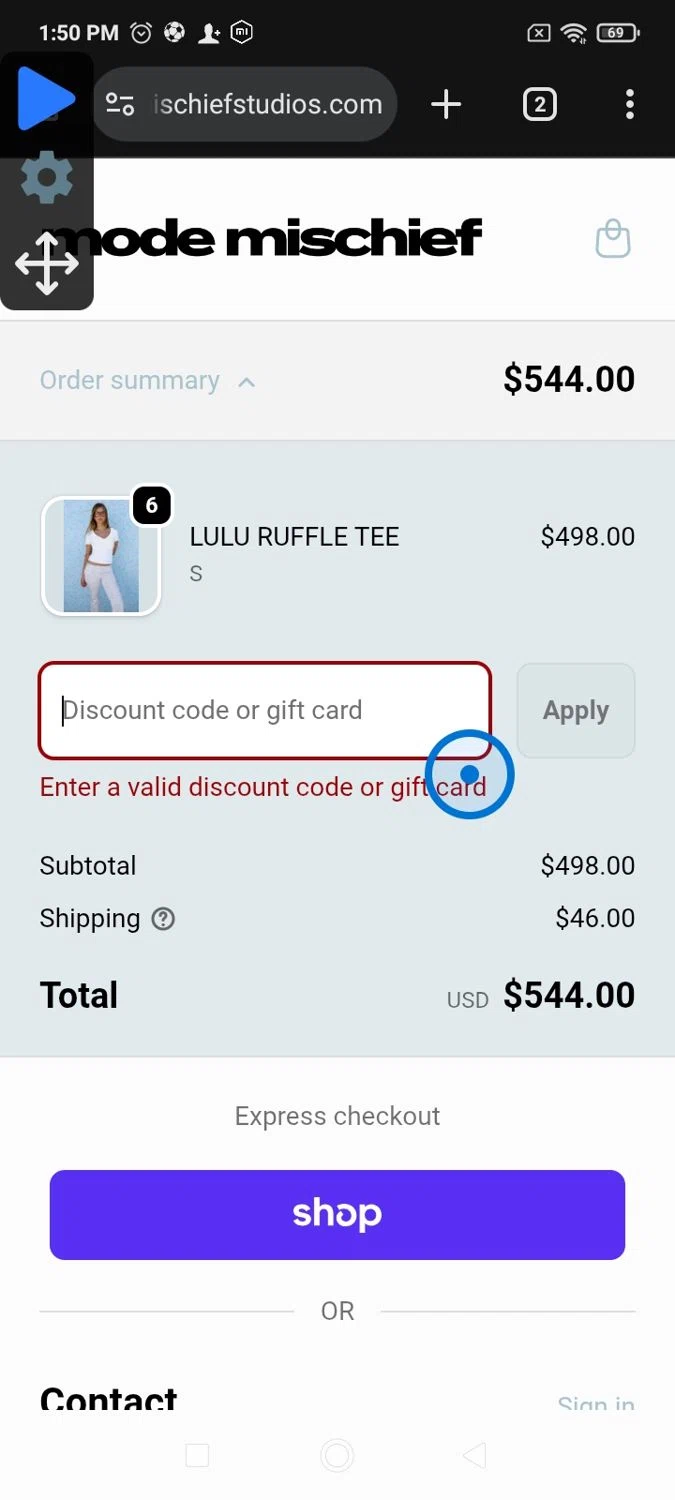The image size is (675, 1500).
Task: Tap the Sign in link
Action: click(596, 1404)
